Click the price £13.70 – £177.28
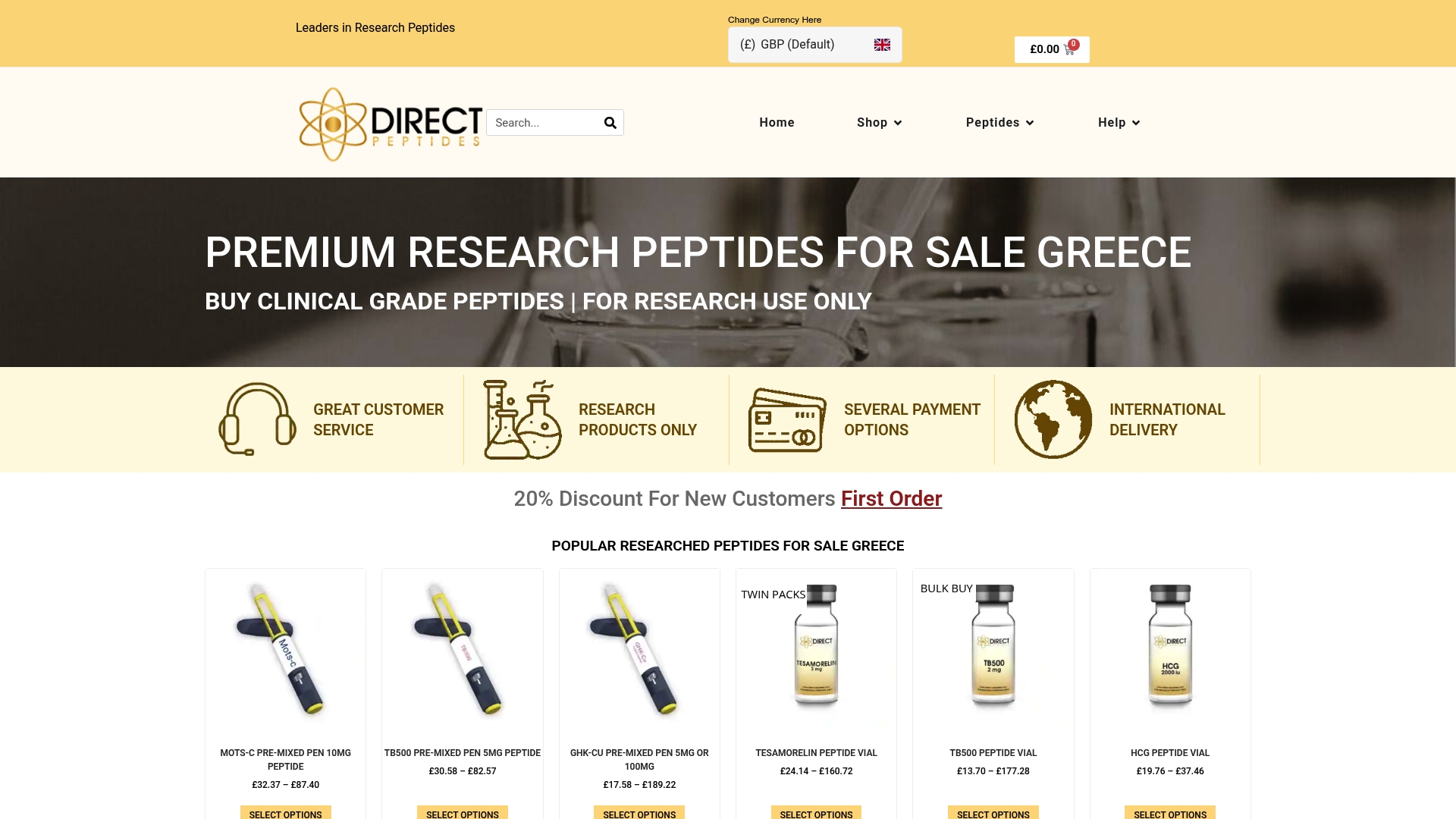Viewport: 1456px width, 819px height. pyautogui.click(x=993, y=771)
